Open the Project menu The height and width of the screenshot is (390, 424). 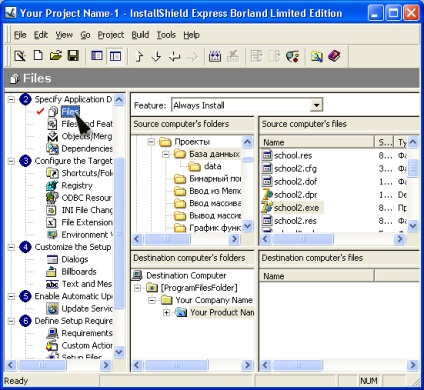(x=111, y=35)
